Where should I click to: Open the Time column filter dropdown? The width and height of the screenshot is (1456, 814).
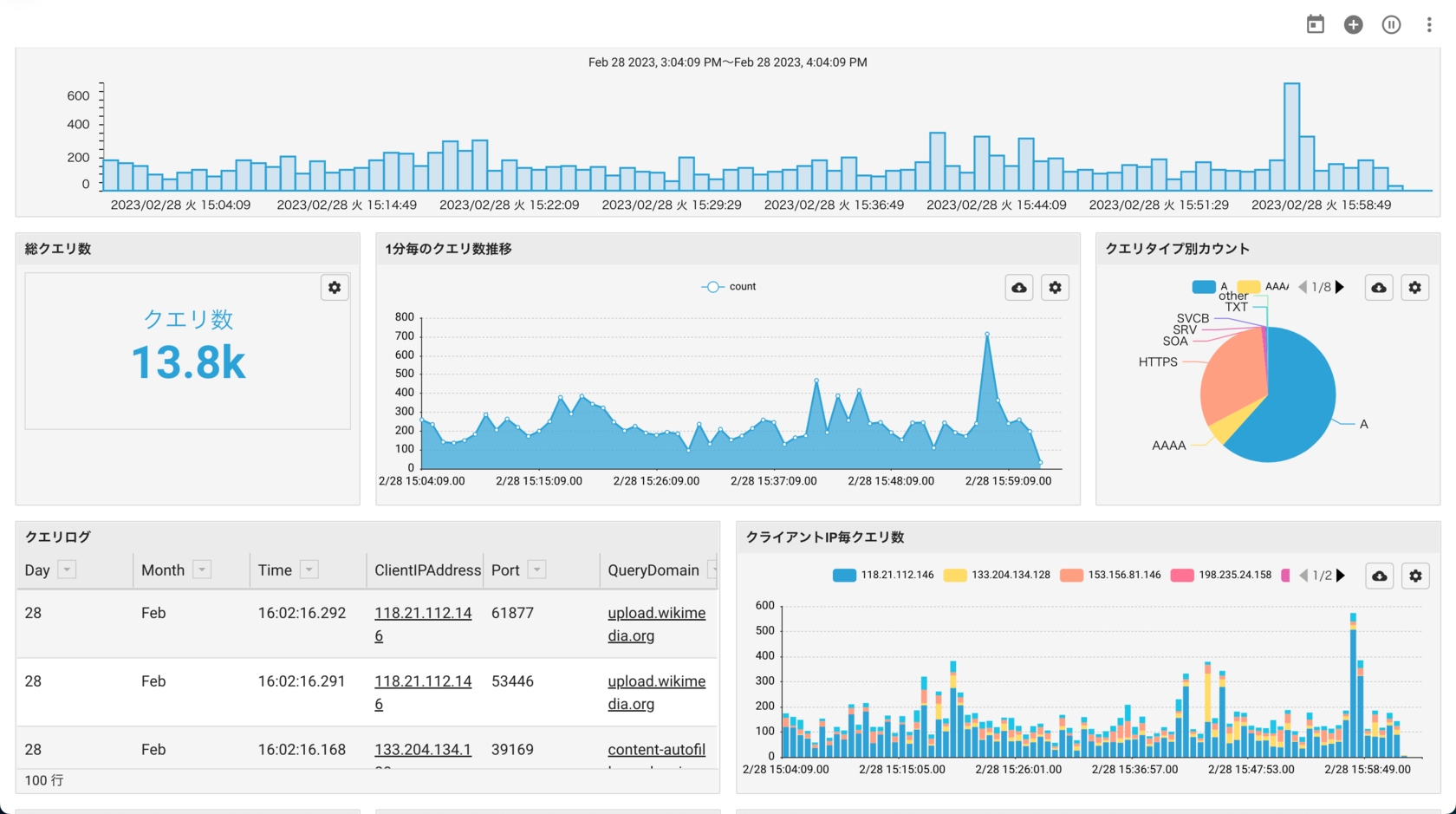(309, 570)
